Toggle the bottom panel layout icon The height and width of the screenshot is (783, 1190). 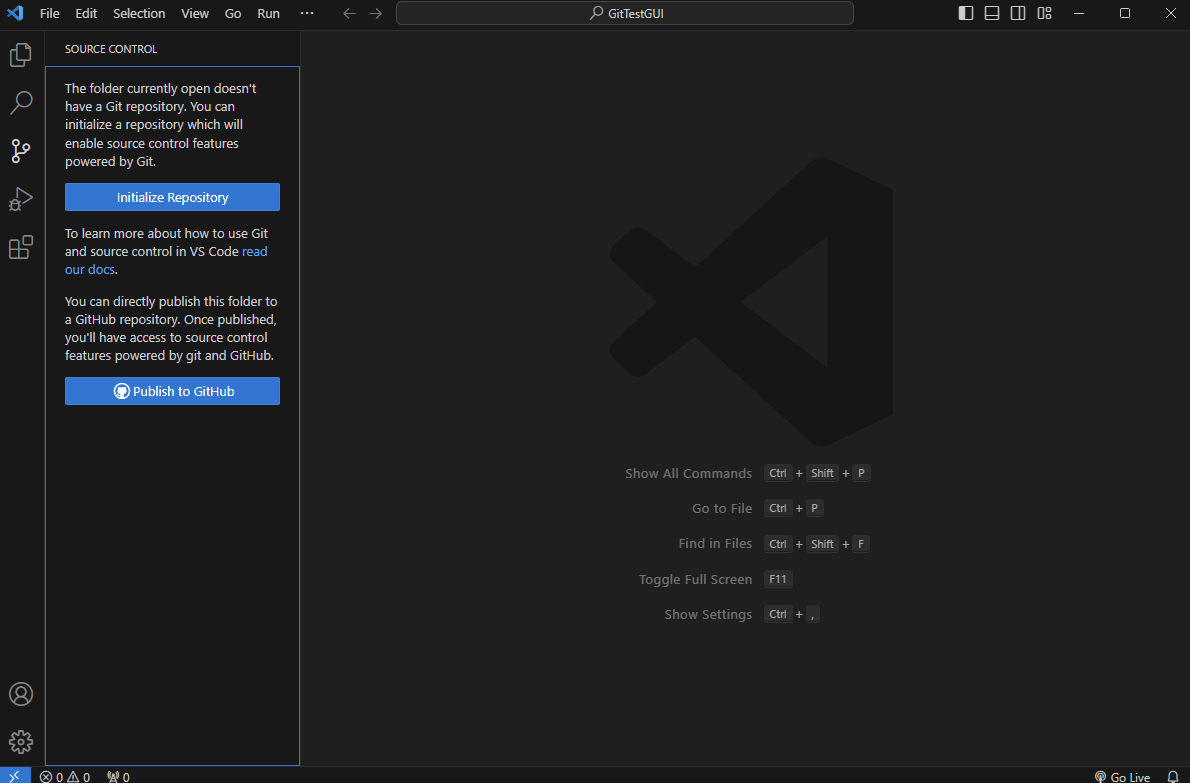[x=992, y=13]
